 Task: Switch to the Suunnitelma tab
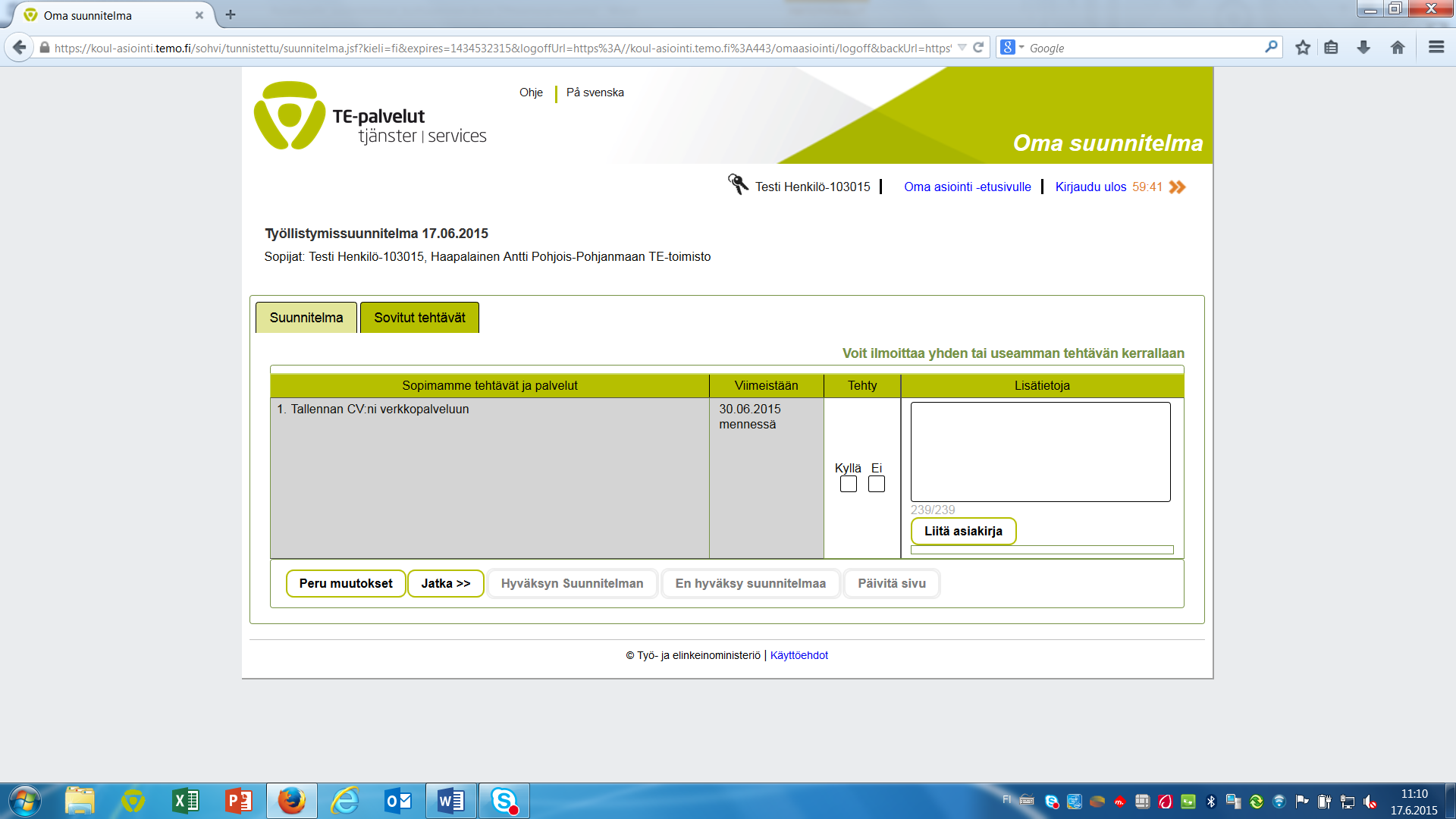click(306, 318)
